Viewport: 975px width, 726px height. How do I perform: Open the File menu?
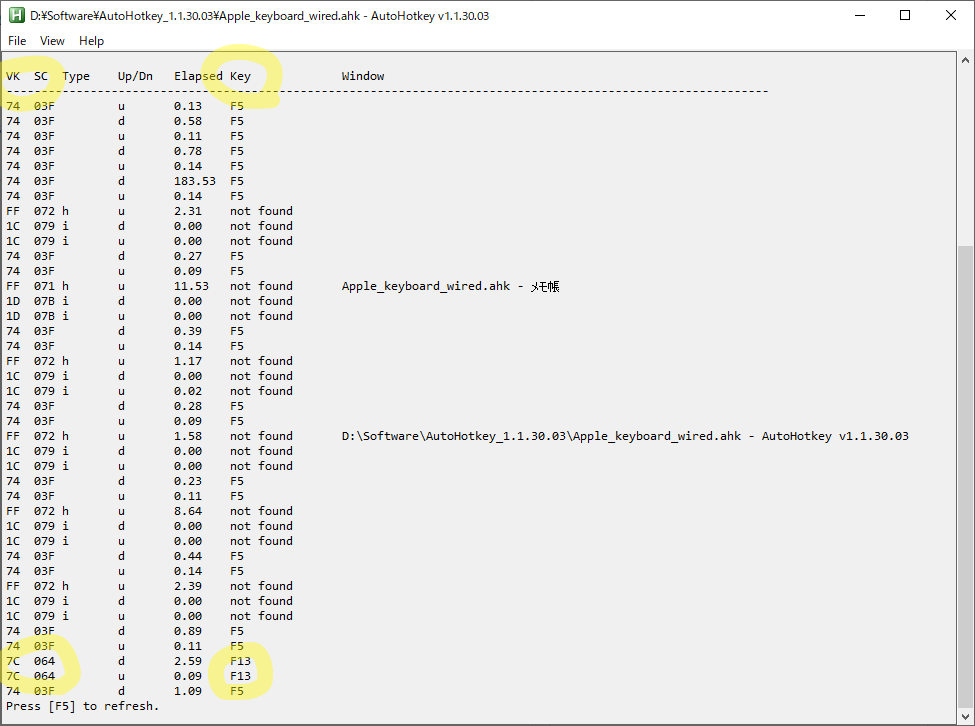point(17,41)
